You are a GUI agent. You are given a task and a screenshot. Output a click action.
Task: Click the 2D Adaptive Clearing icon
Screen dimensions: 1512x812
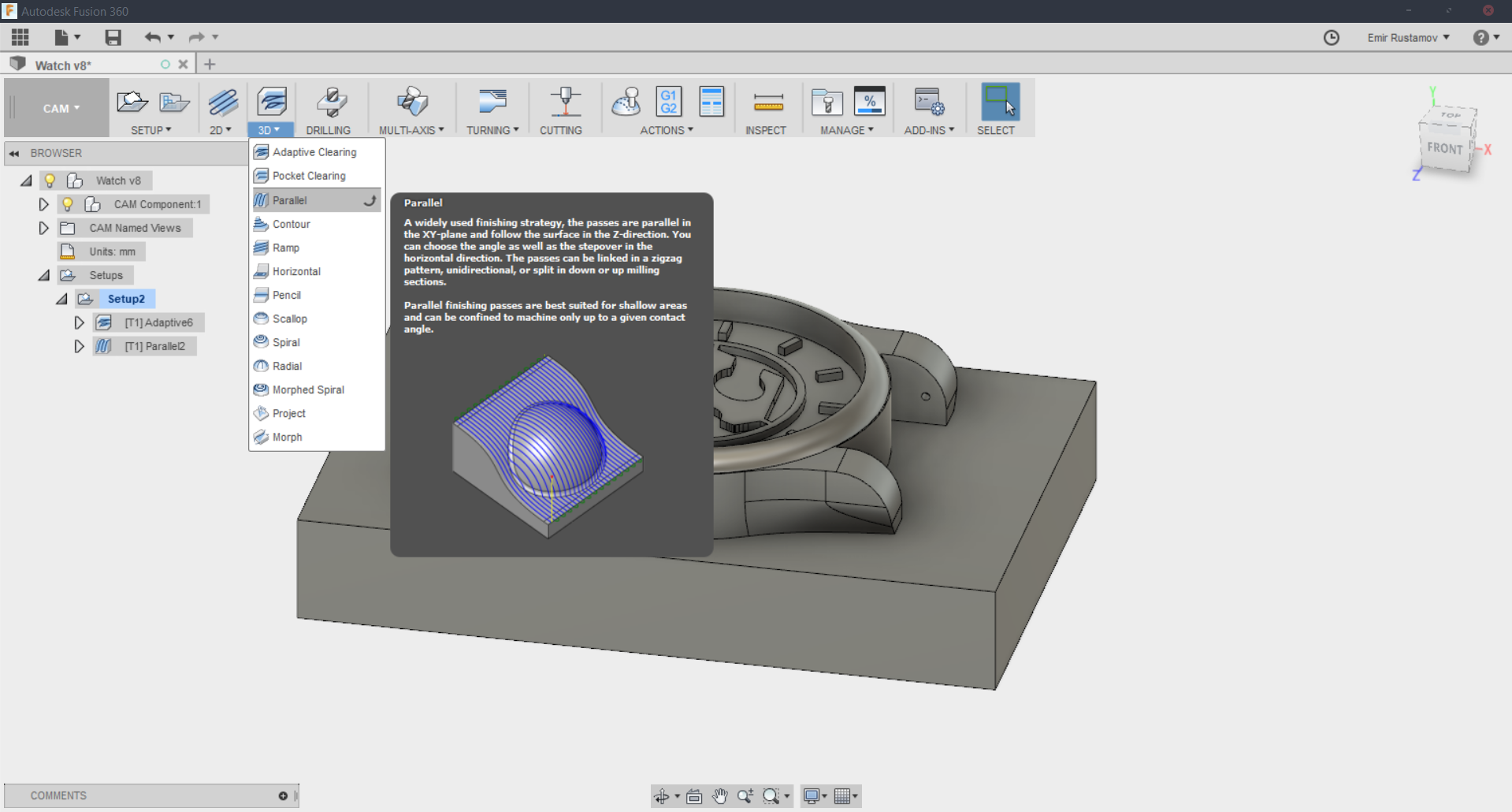tap(223, 102)
